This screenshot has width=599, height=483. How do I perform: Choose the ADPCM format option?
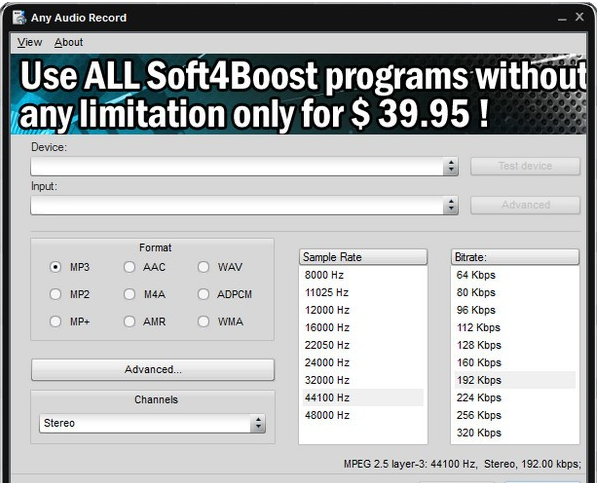[x=203, y=294]
